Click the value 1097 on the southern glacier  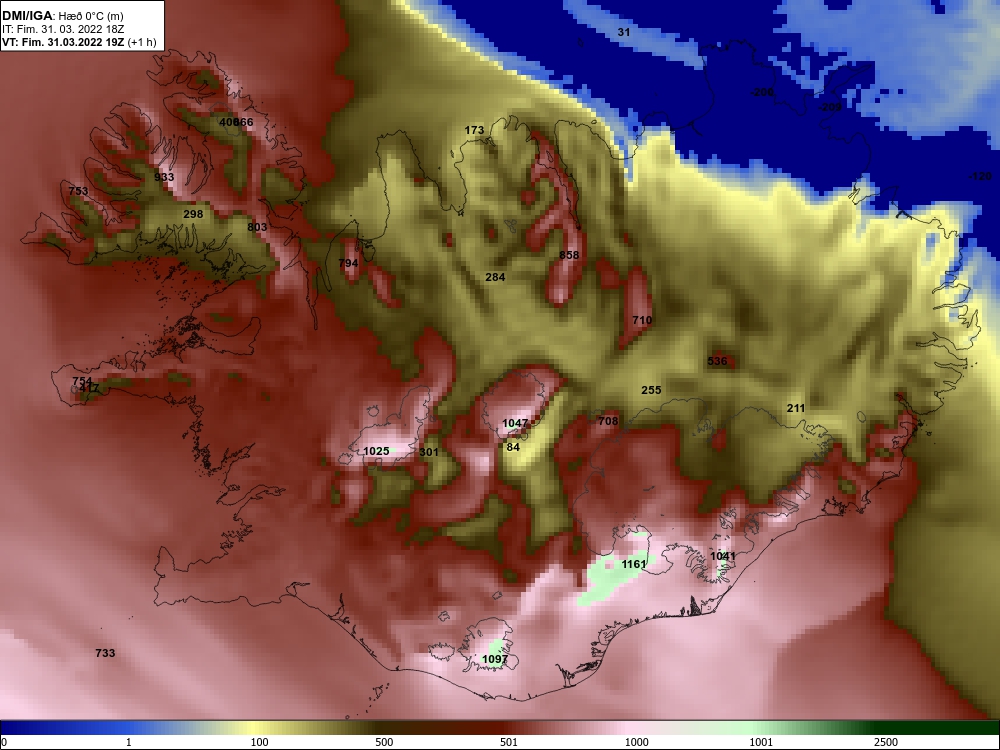pyautogui.click(x=495, y=659)
